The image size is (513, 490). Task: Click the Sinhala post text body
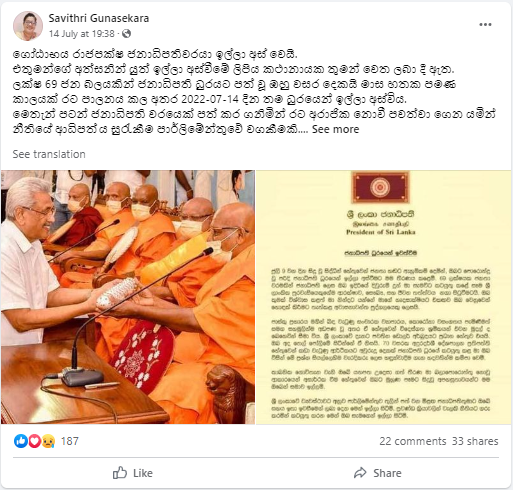tap(254, 92)
